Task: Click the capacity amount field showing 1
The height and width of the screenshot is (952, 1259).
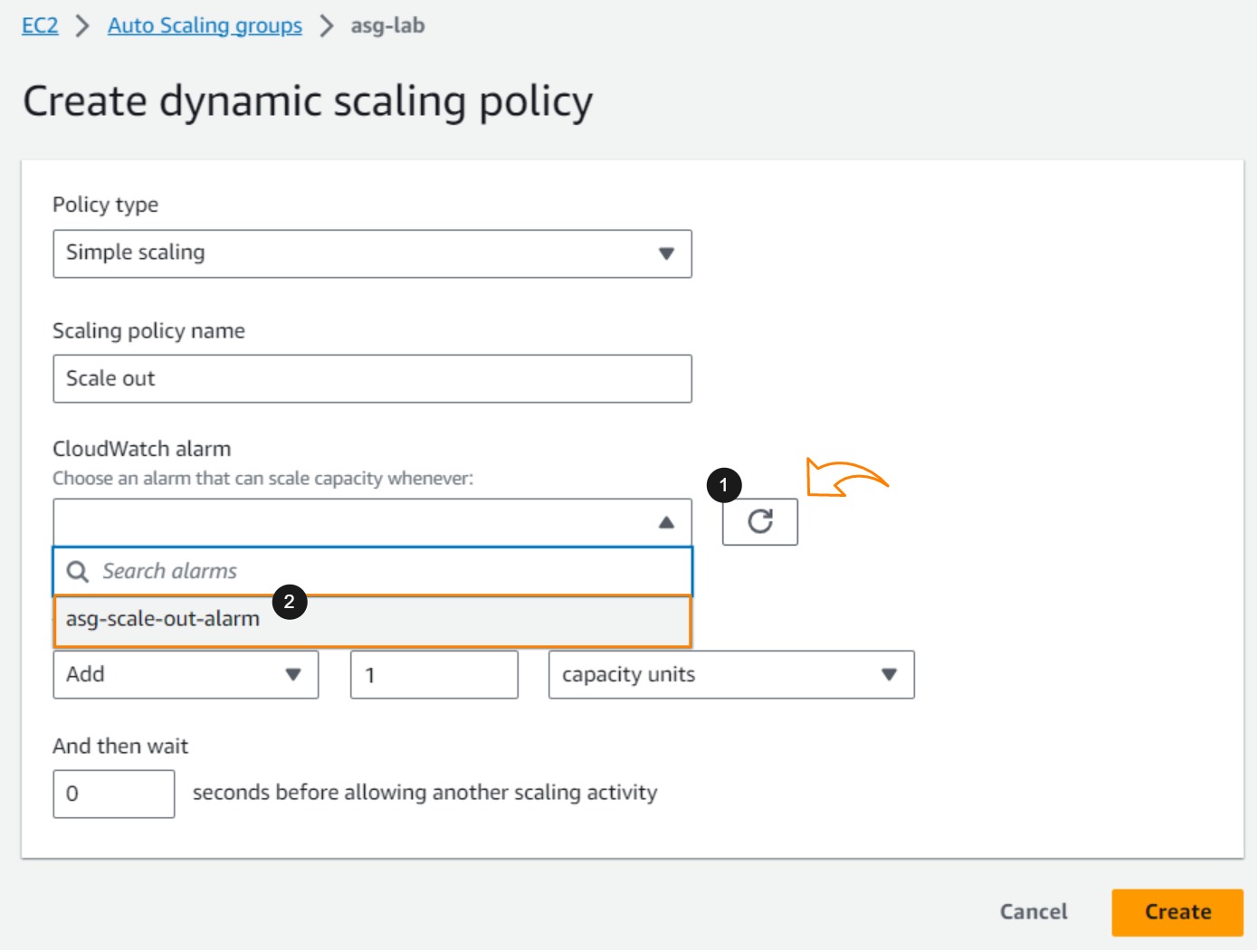Action: tap(434, 675)
